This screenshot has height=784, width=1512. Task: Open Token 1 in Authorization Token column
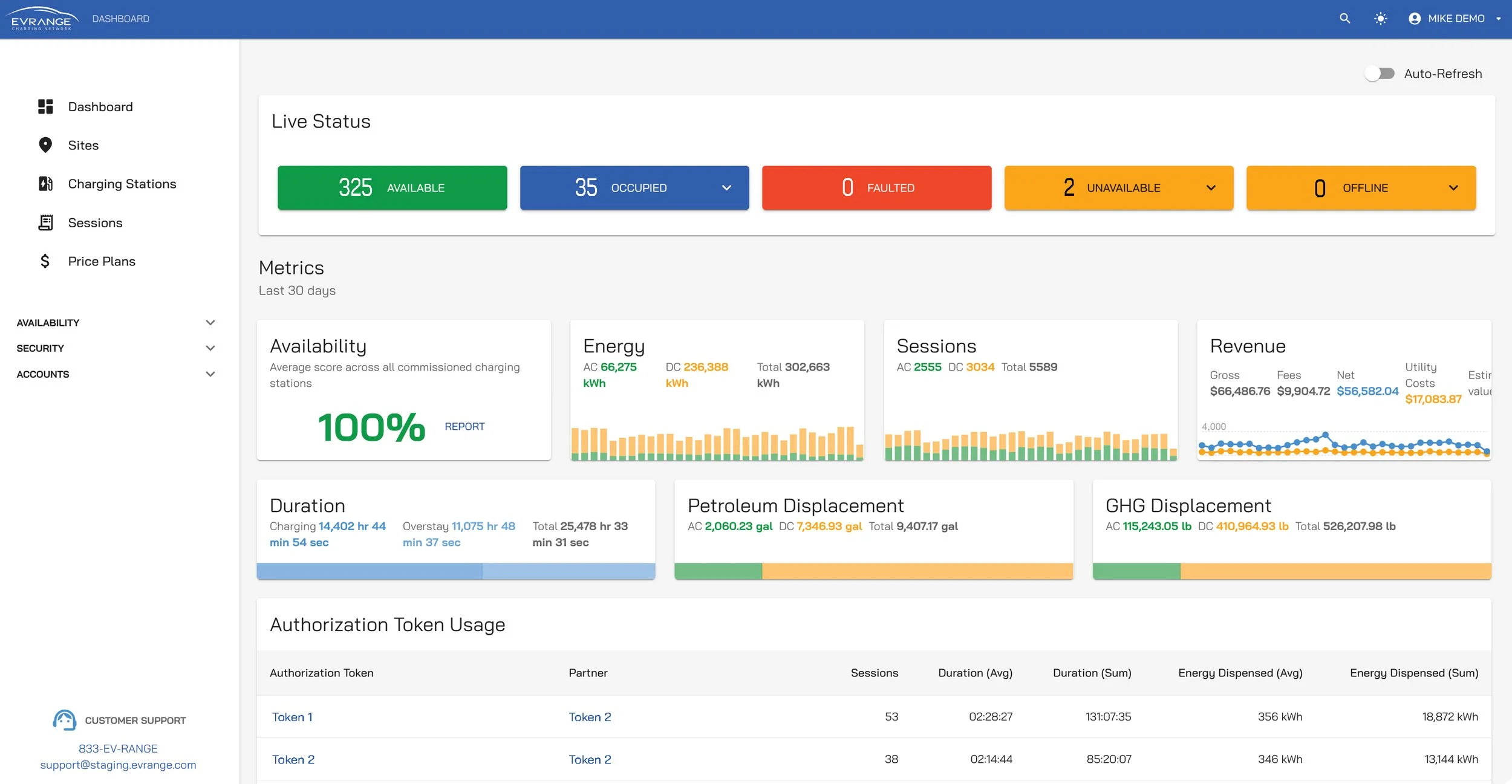(292, 717)
